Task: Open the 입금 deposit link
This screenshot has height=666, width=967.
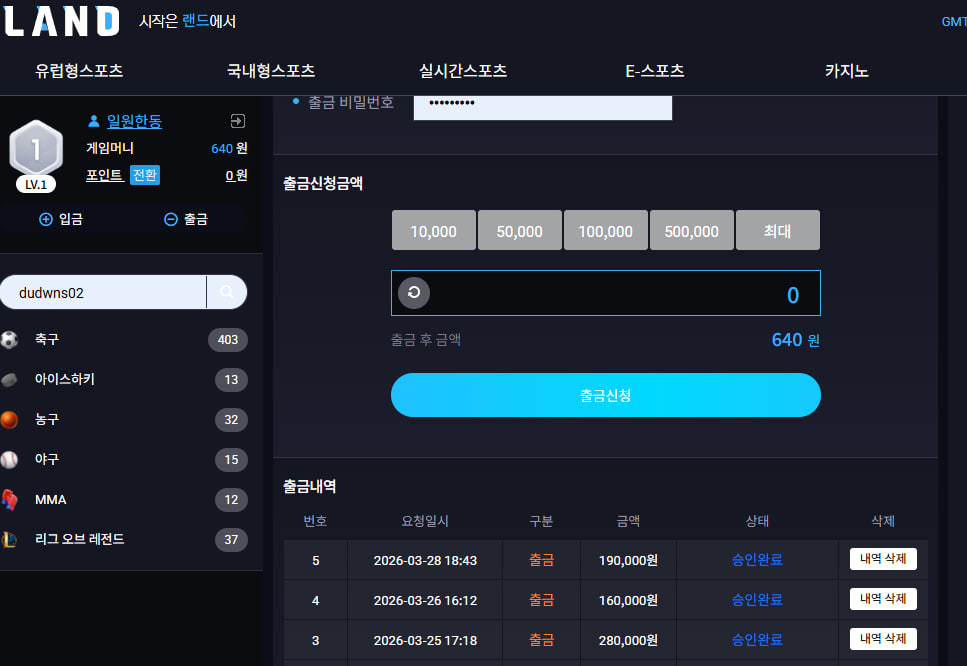Action: pos(61,219)
